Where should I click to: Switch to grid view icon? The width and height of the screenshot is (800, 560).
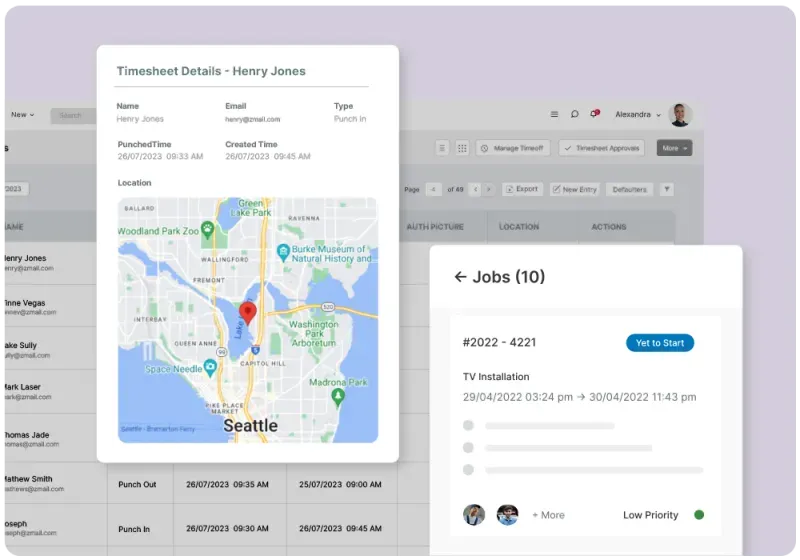(x=462, y=148)
